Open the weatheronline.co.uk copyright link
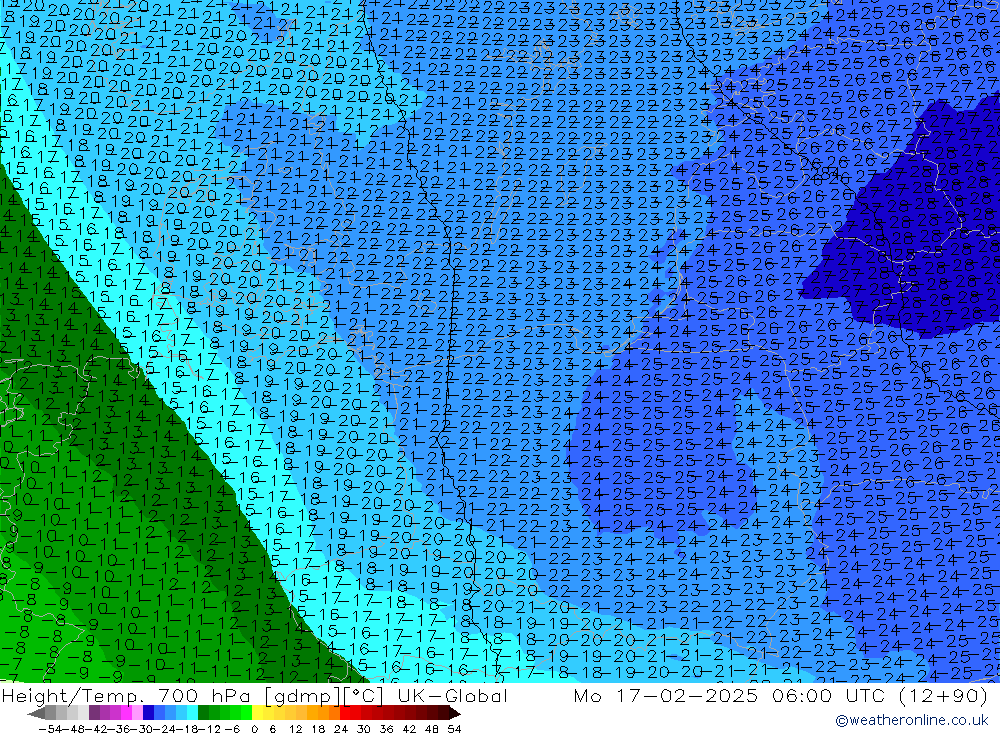The width and height of the screenshot is (1000, 733). coord(911,720)
